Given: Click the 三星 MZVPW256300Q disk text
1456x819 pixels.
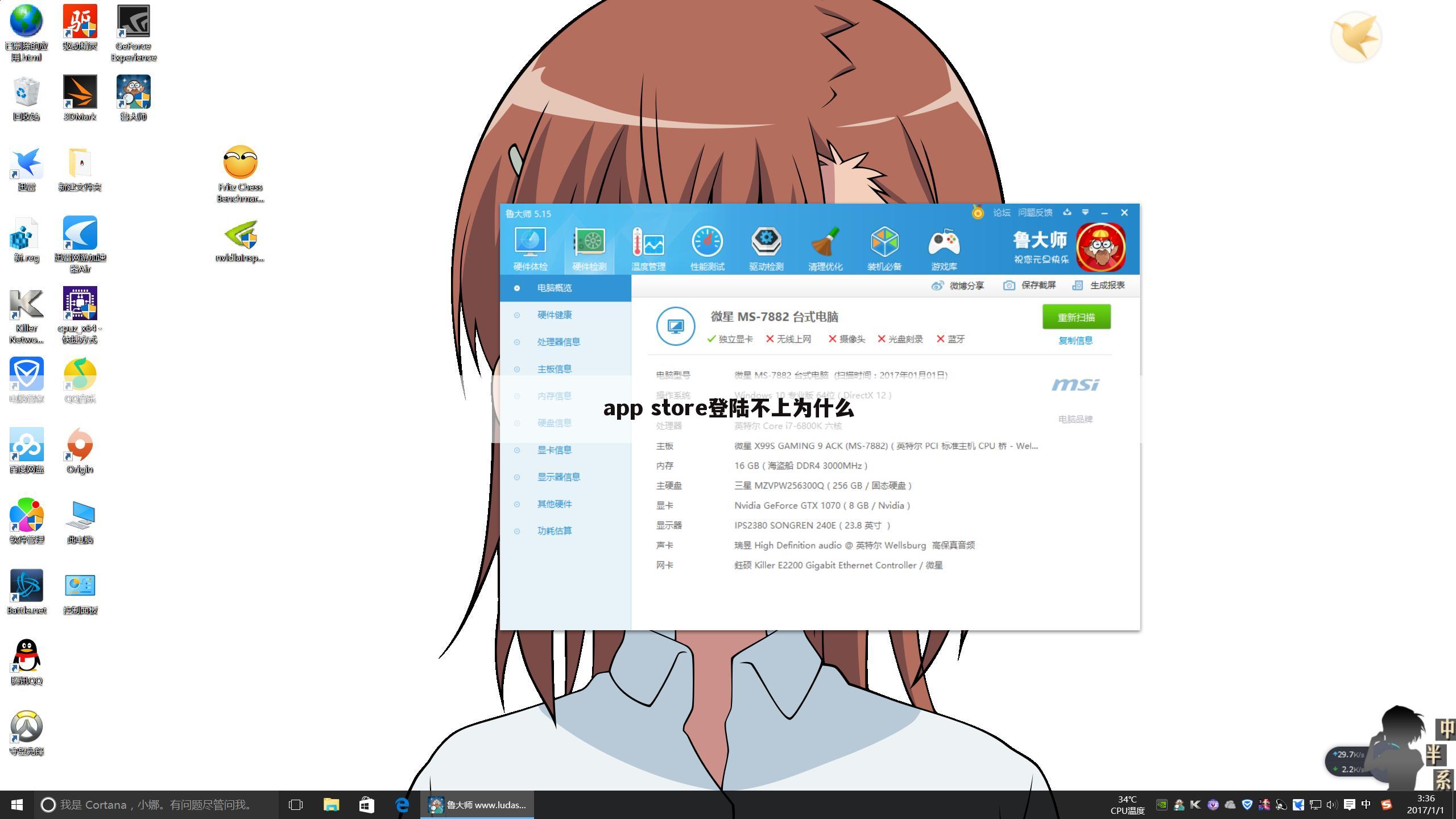Looking at the screenshot, I should click(823, 486).
